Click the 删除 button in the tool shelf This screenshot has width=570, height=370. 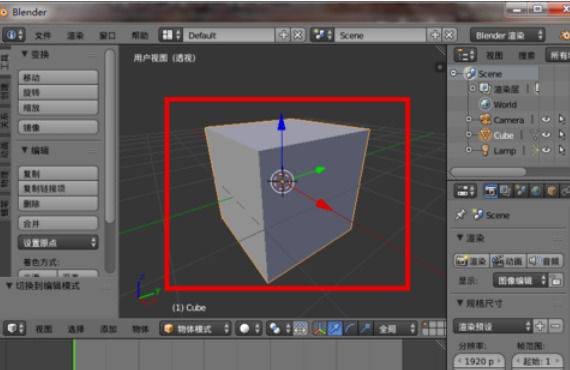point(58,204)
